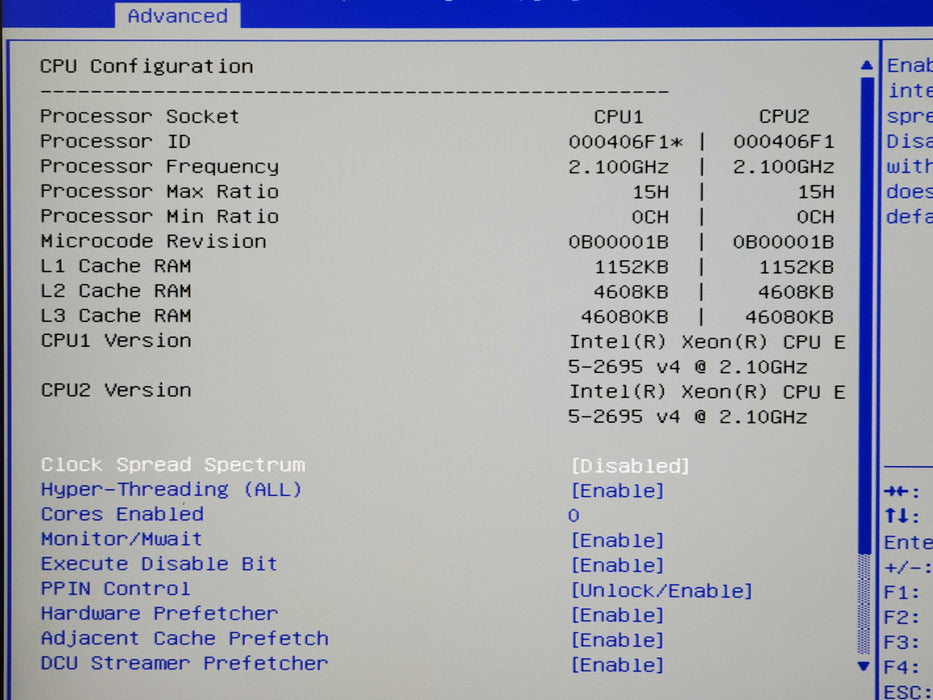Change the DCU Streamer Prefetcher setting
Viewport: 933px width, 700px height.
pos(617,665)
